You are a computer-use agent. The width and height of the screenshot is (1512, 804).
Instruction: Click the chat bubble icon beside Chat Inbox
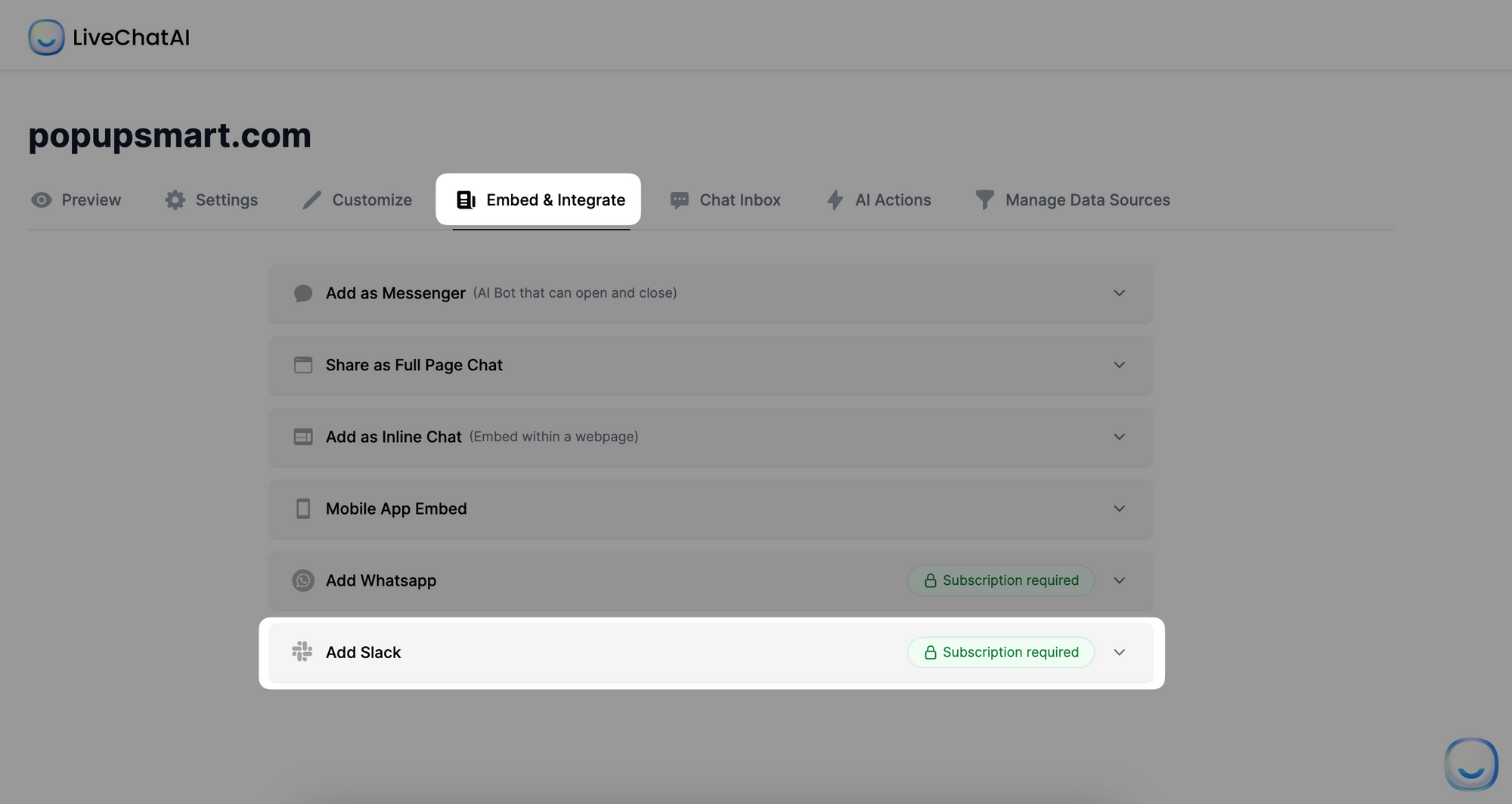tap(680, 200)
